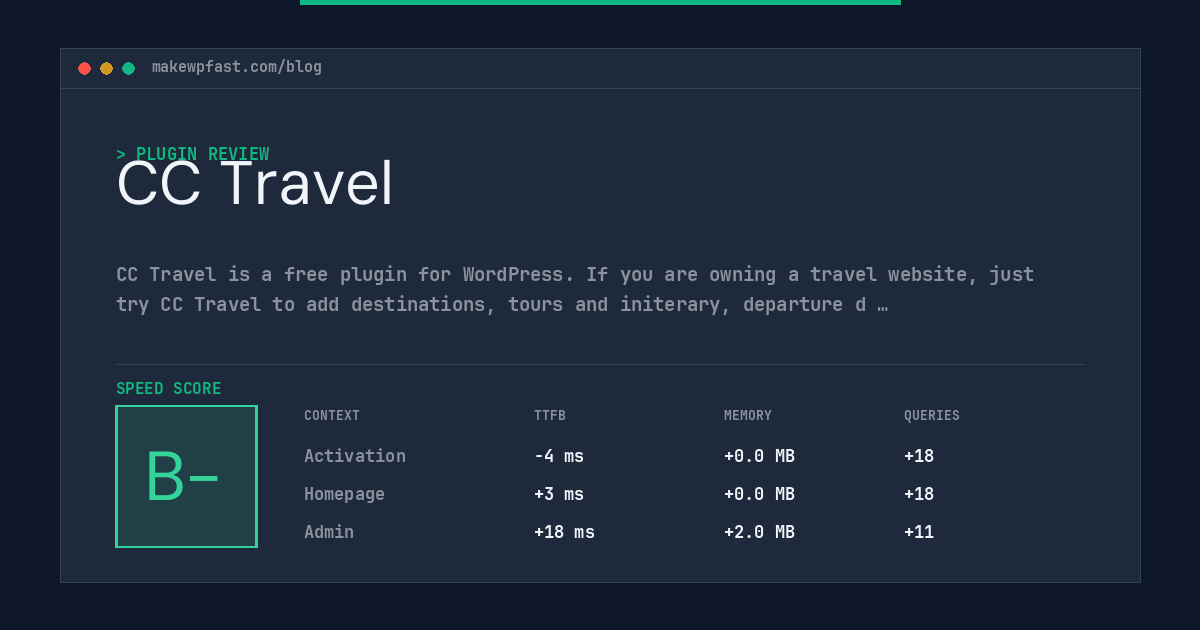
Task: Click Homepage memory value +0.0 MB
Action: tap(759, 494)
